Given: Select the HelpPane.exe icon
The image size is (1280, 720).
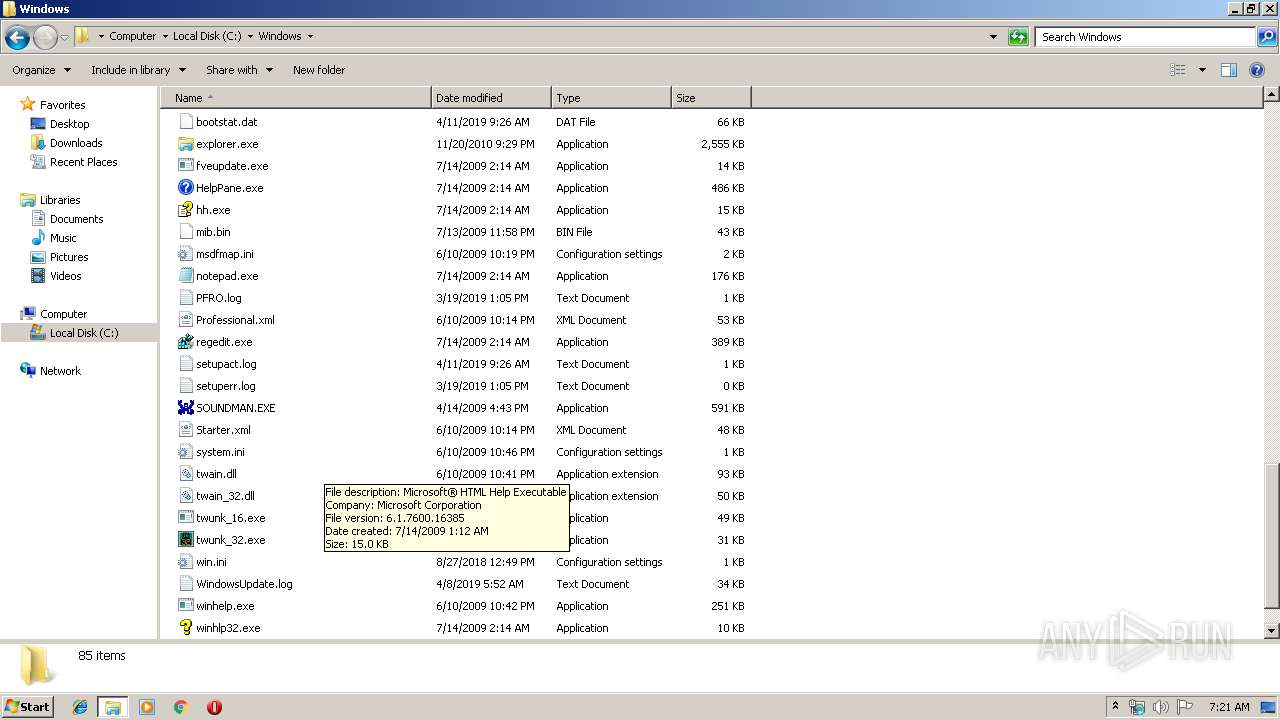Looking at the screenshot, I should coord(185,188).
